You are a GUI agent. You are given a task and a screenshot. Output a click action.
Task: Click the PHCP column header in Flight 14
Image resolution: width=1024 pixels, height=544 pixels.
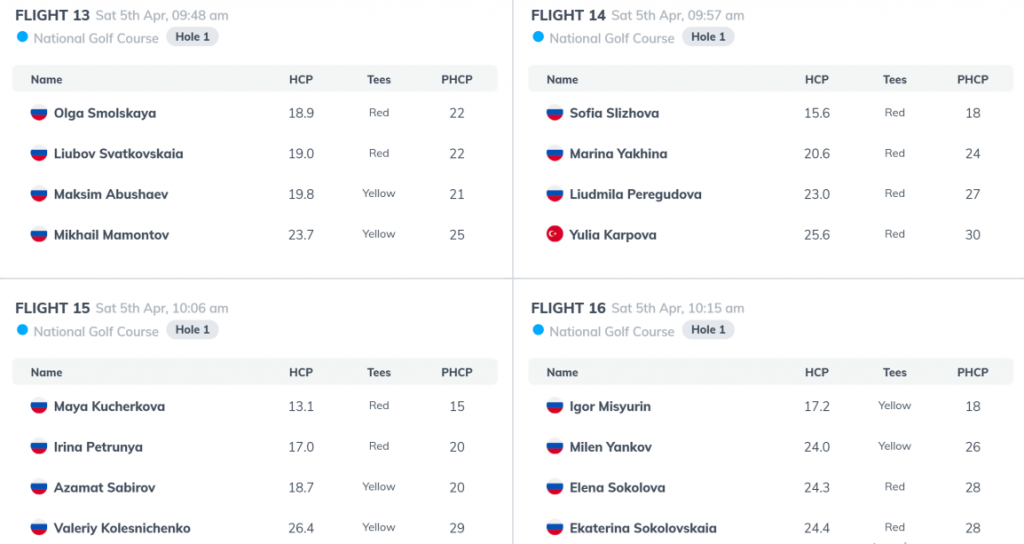tap(972, 79)
